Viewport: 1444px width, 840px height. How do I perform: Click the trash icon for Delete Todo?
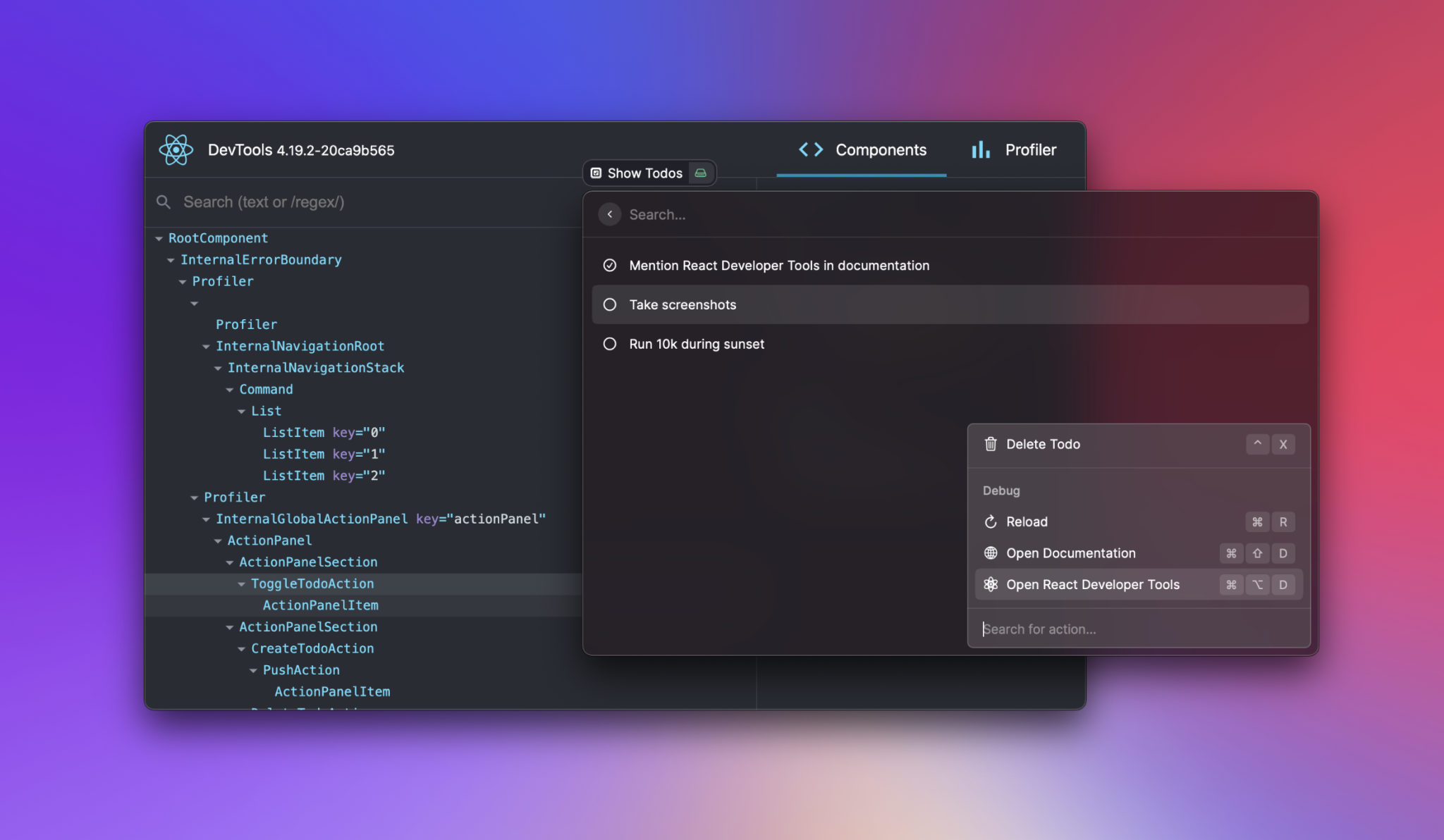[x=991, y=444]
